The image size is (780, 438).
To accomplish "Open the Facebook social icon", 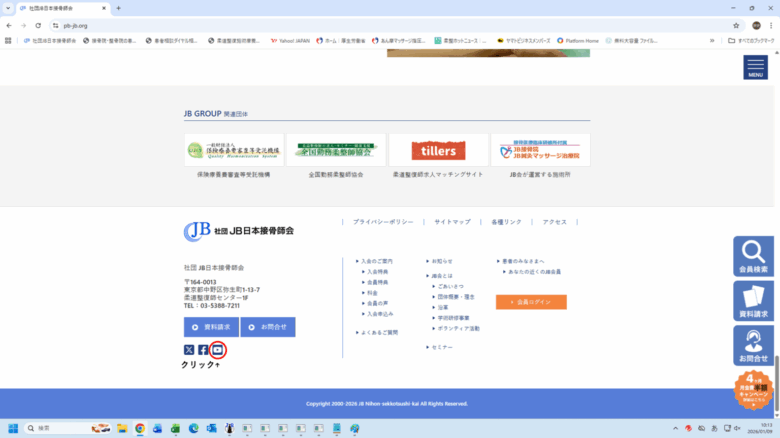I will coord(203,350).
